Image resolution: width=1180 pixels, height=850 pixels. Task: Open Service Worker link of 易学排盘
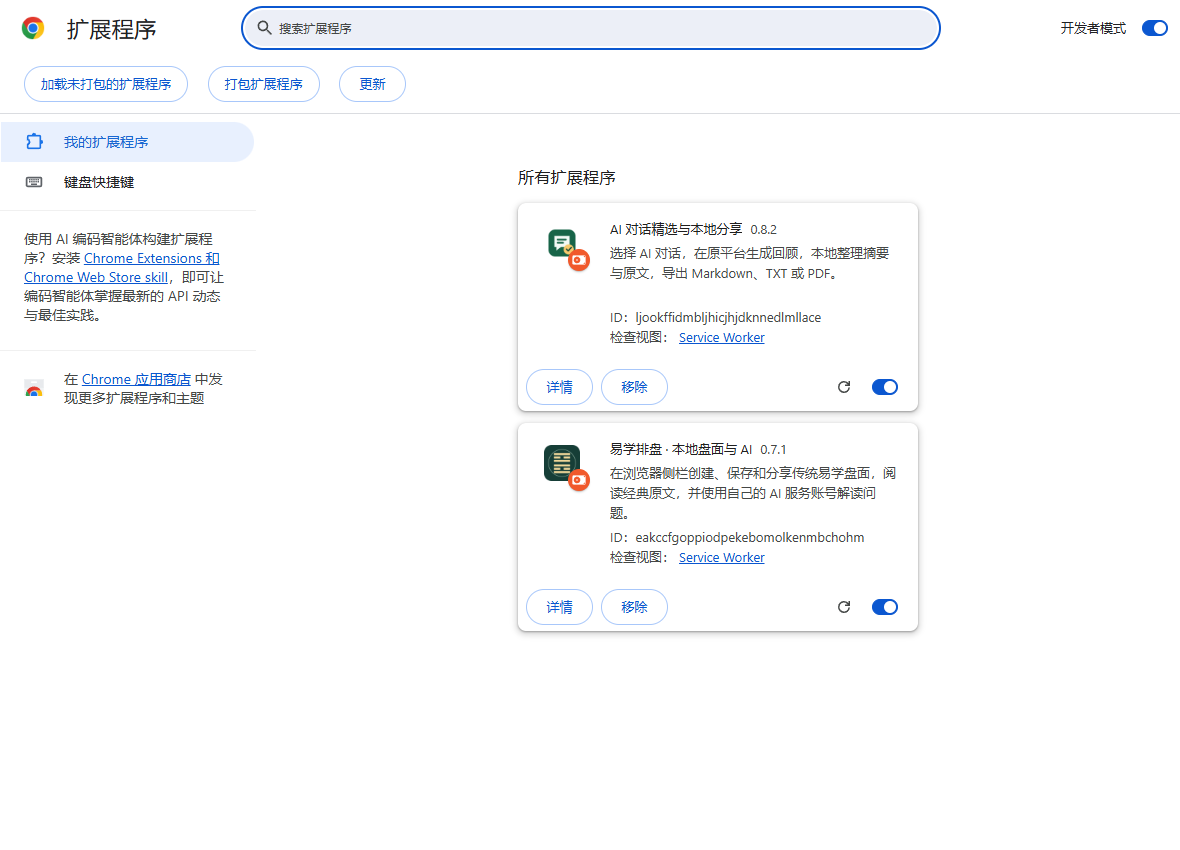tap(722, 557)
